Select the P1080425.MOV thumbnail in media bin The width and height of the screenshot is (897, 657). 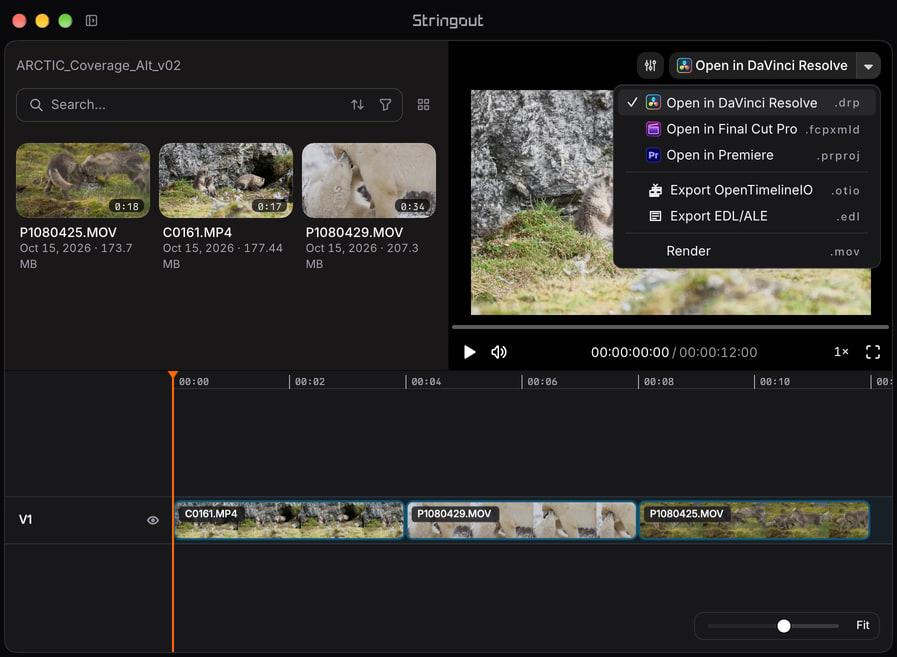coord(83,180)
